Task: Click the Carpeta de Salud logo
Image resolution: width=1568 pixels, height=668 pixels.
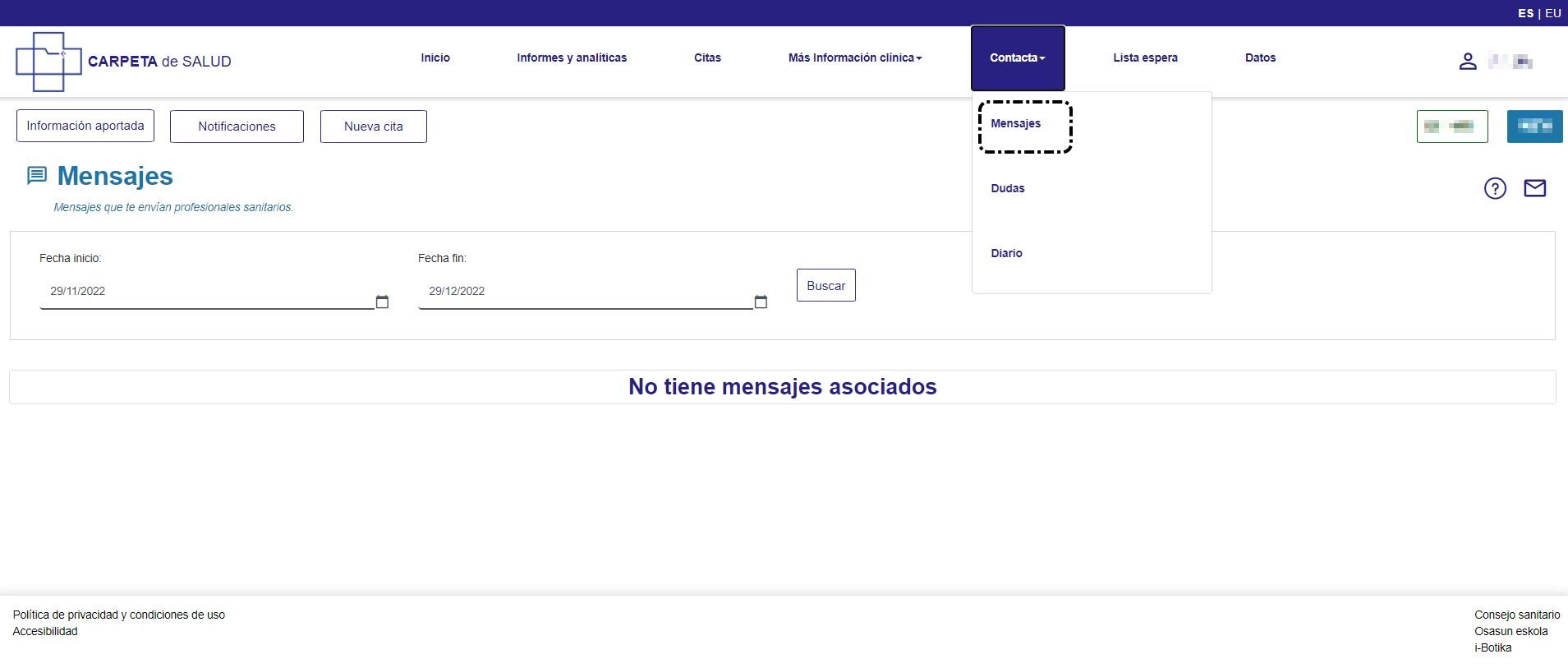Action: (x=123, y=62)
